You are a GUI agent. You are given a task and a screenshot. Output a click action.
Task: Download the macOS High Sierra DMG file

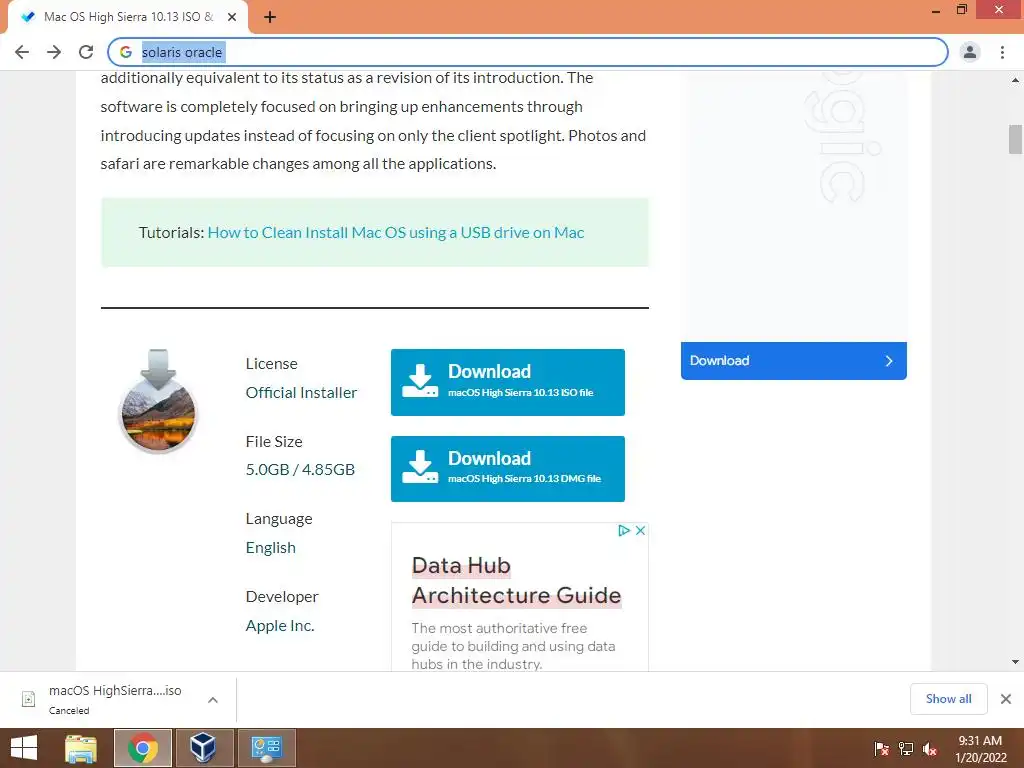507,469
